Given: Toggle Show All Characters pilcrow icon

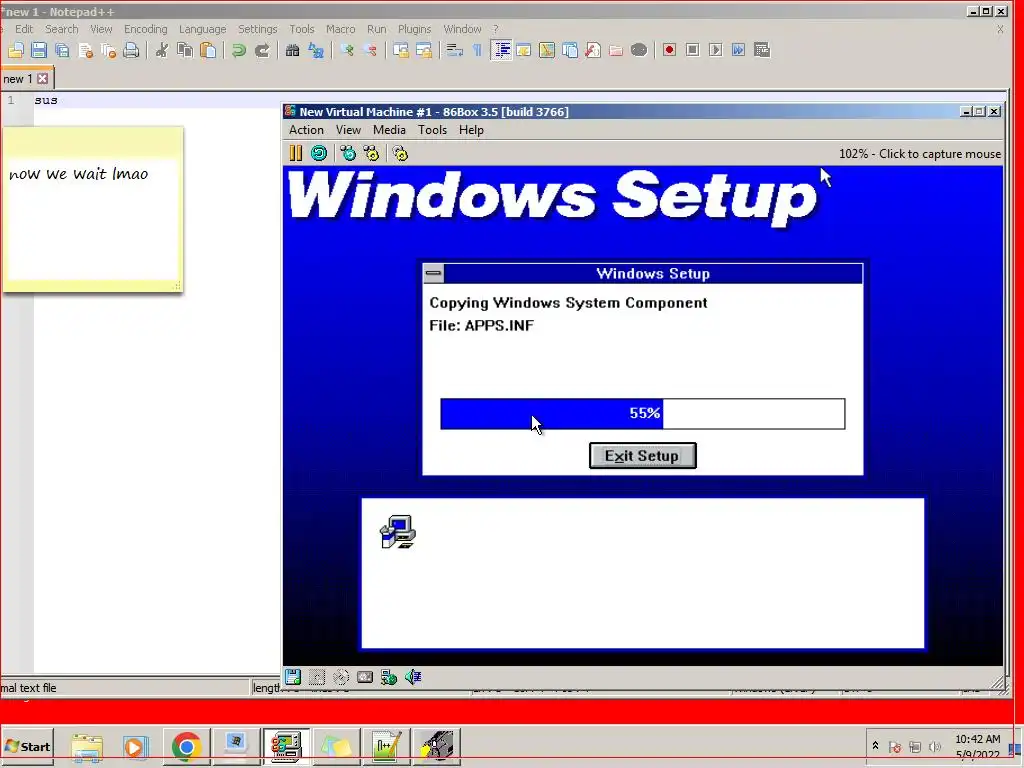Looking at the screenshot, I should 477,50.
